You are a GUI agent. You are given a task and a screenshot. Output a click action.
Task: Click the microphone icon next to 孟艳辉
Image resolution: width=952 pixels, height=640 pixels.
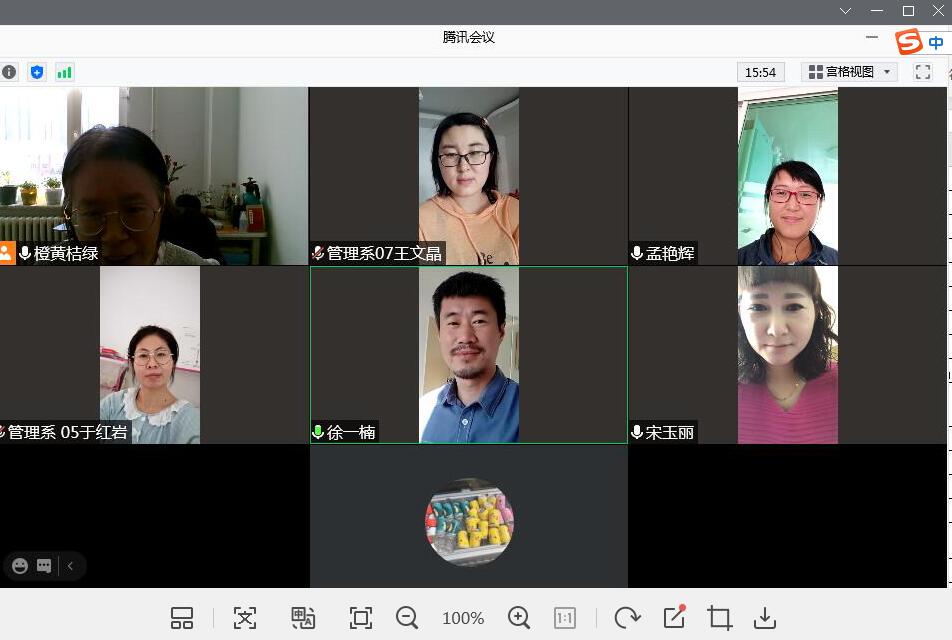637,253
